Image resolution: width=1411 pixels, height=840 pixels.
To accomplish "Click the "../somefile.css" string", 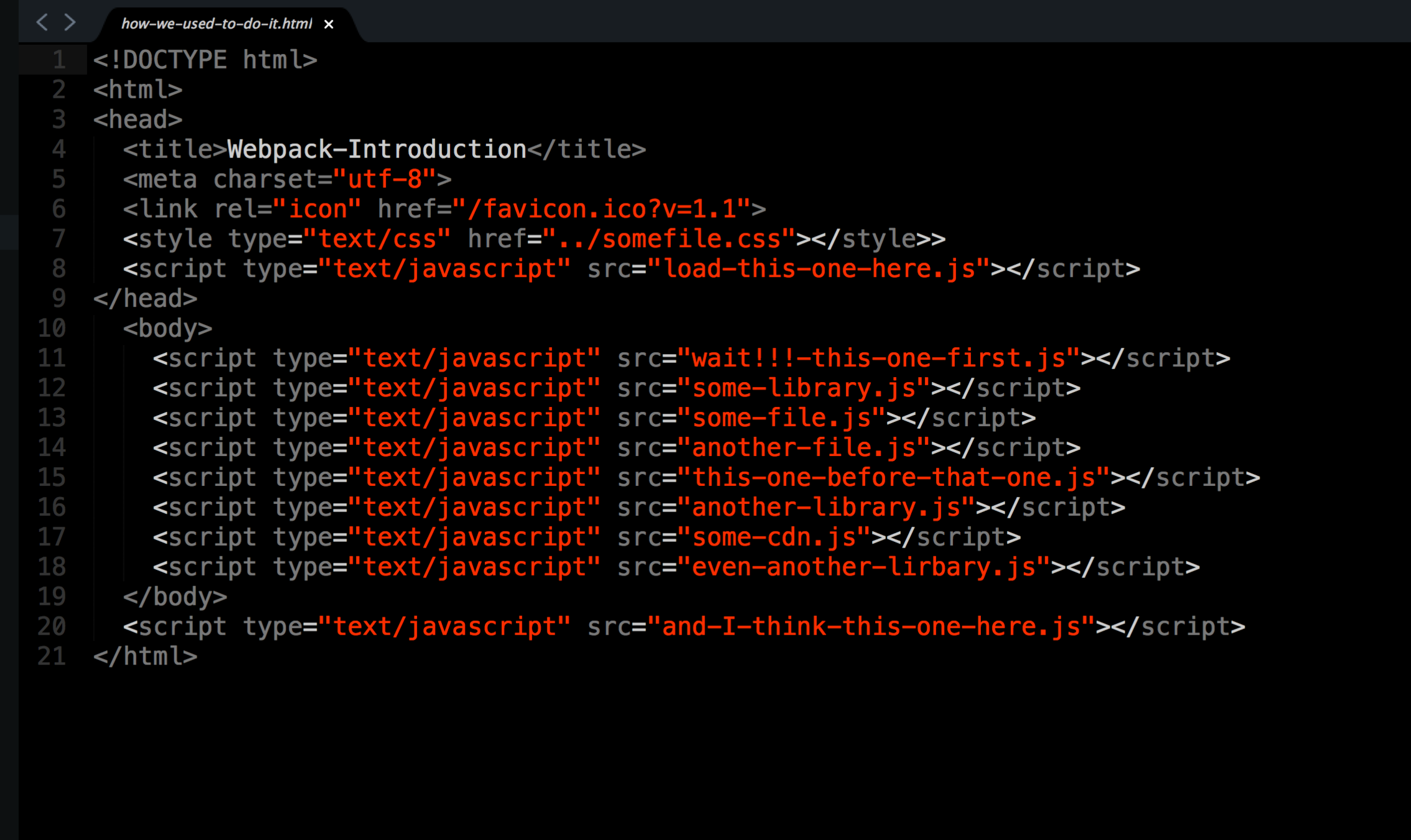I will 669,239.
